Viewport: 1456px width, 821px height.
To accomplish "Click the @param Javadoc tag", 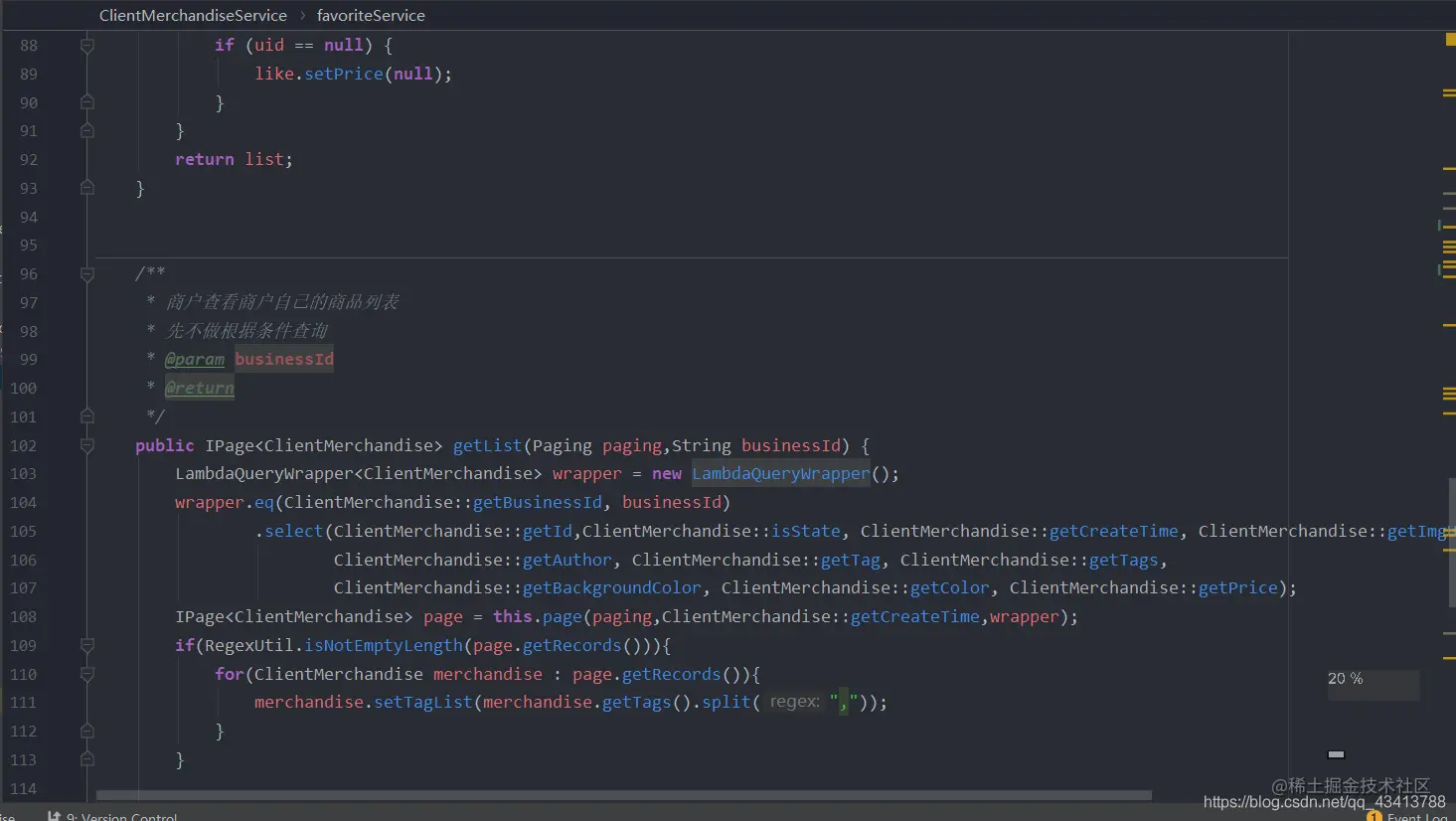I will [195, 359].
